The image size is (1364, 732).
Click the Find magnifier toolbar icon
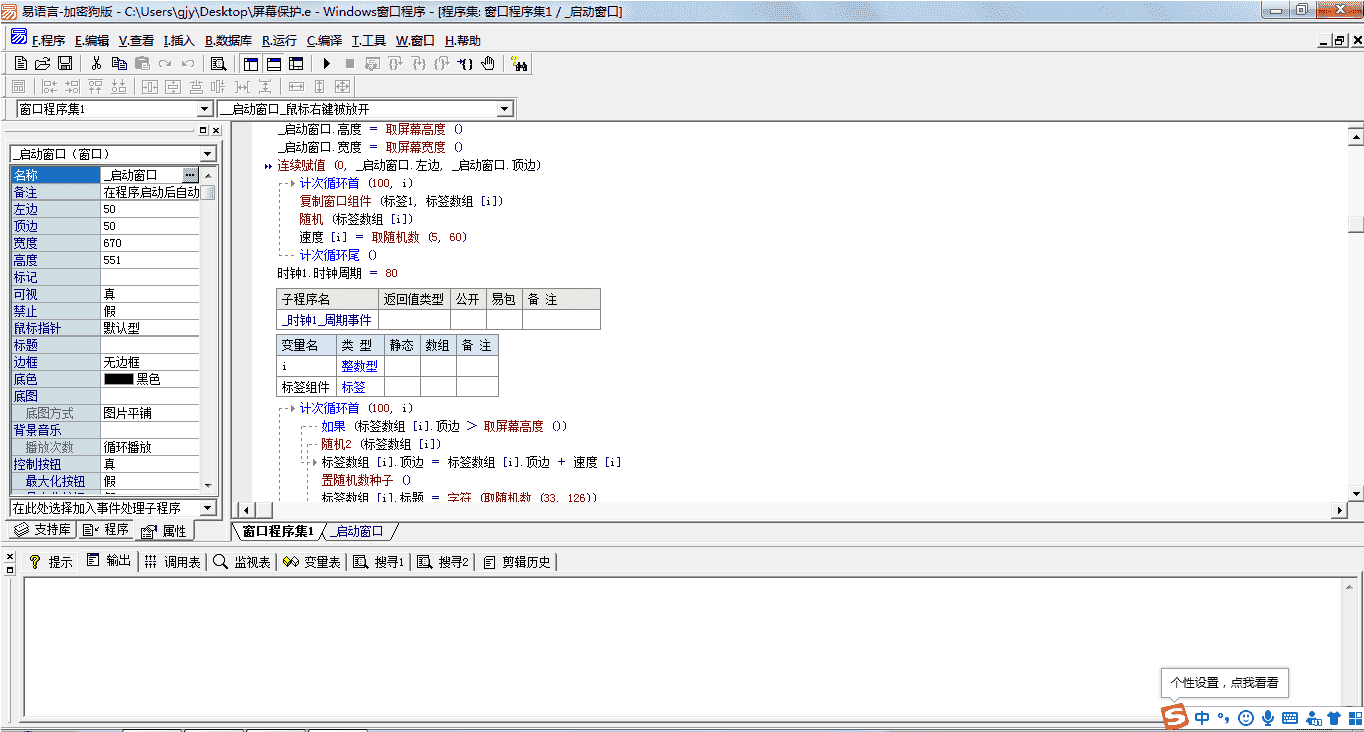coord(218,63)
